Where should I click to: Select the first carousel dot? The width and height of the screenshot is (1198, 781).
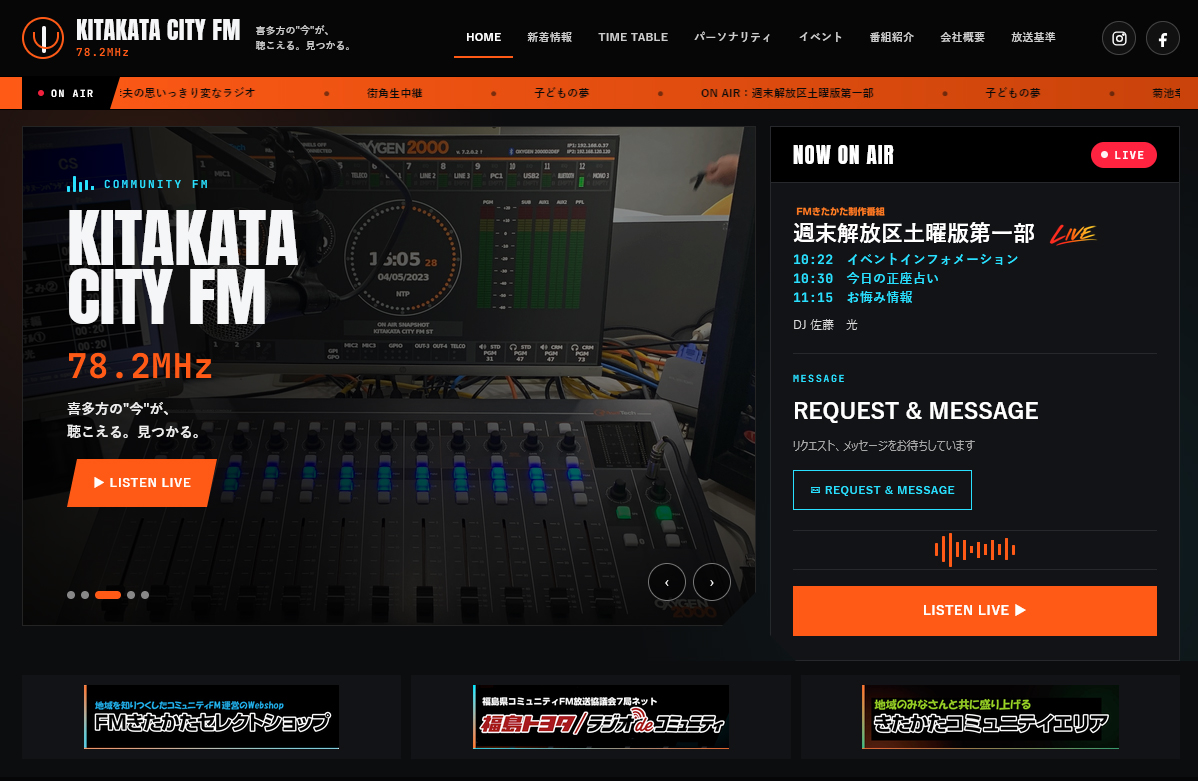[x=71, y=595]
